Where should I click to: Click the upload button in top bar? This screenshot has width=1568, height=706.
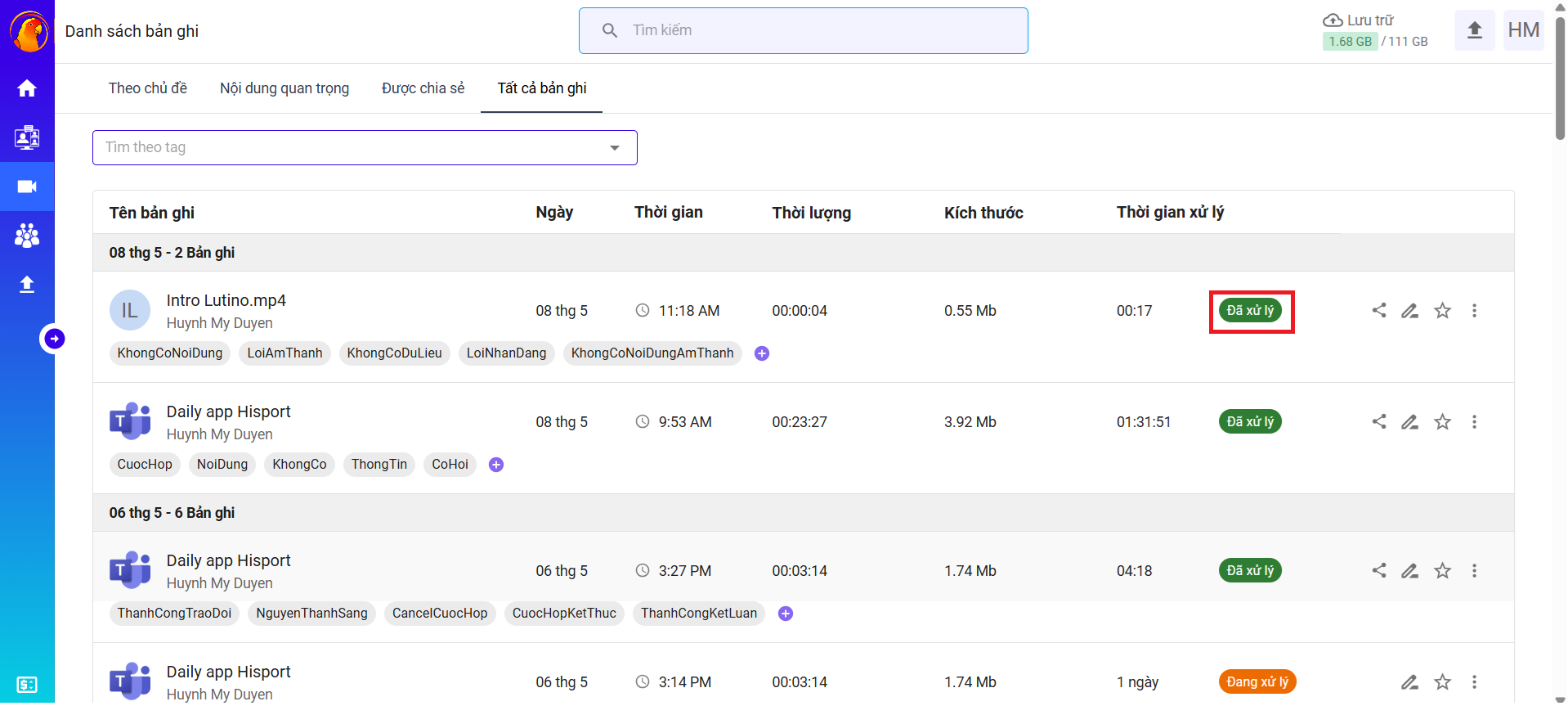(1475, 30)
